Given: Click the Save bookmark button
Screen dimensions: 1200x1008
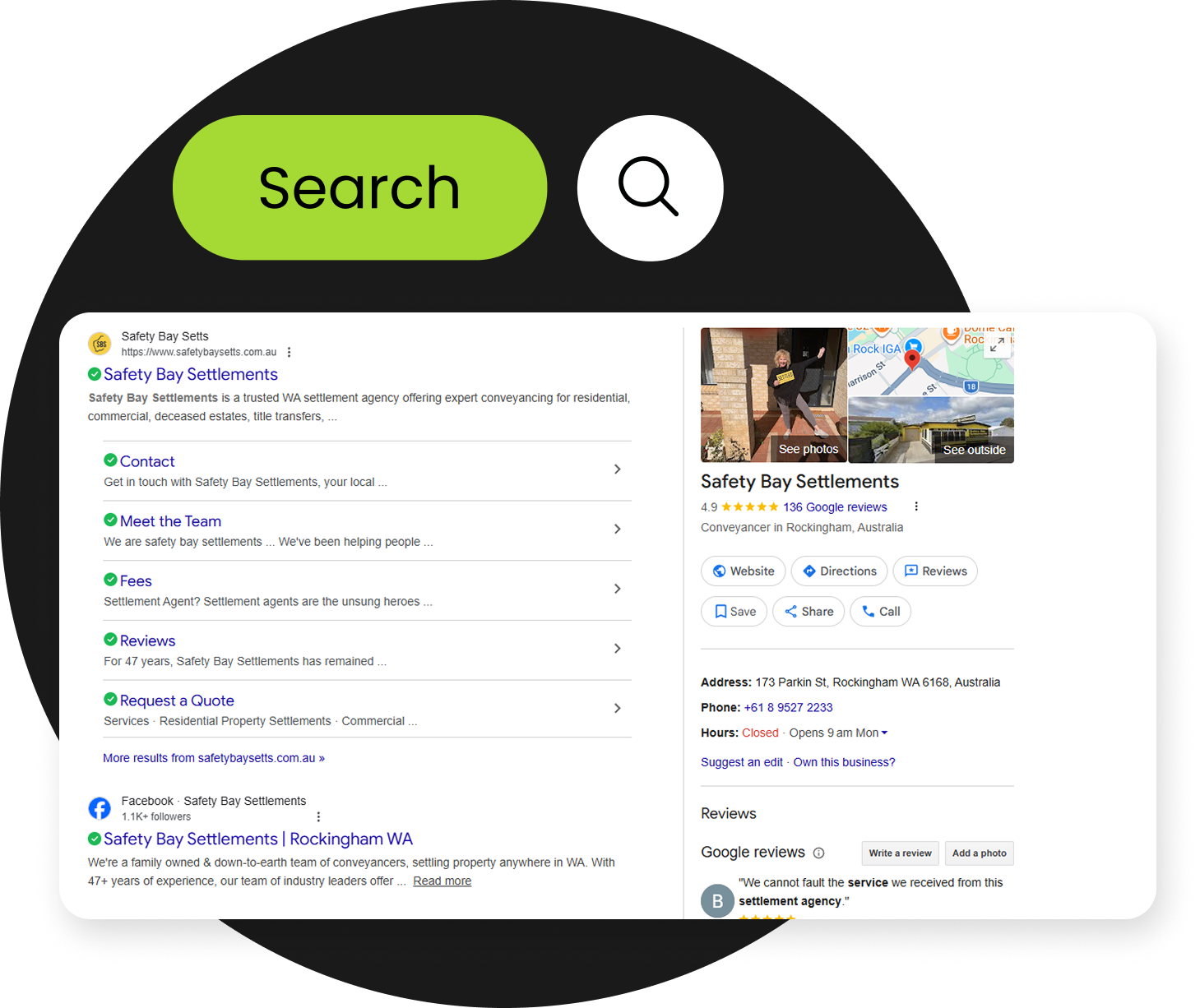Looking at the screenshot, I should [x=734, y=612].
